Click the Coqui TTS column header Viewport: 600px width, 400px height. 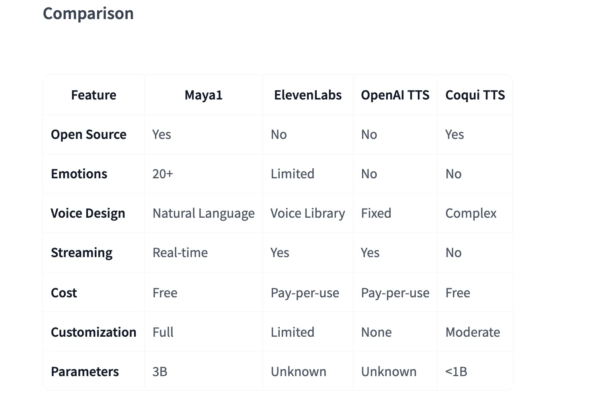coord(475,95)
